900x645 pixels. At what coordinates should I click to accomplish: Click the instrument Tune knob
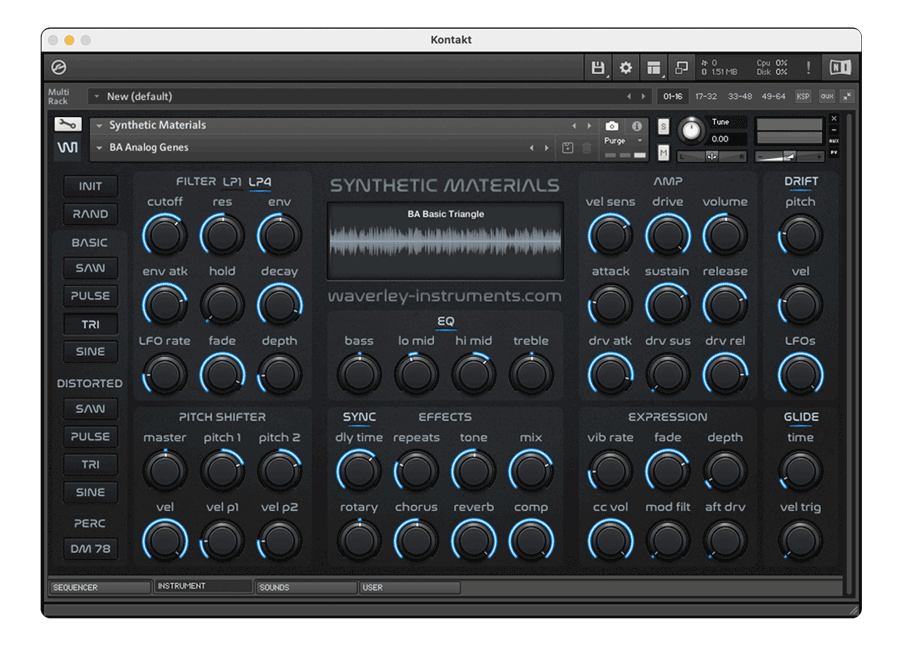point(691,131)
